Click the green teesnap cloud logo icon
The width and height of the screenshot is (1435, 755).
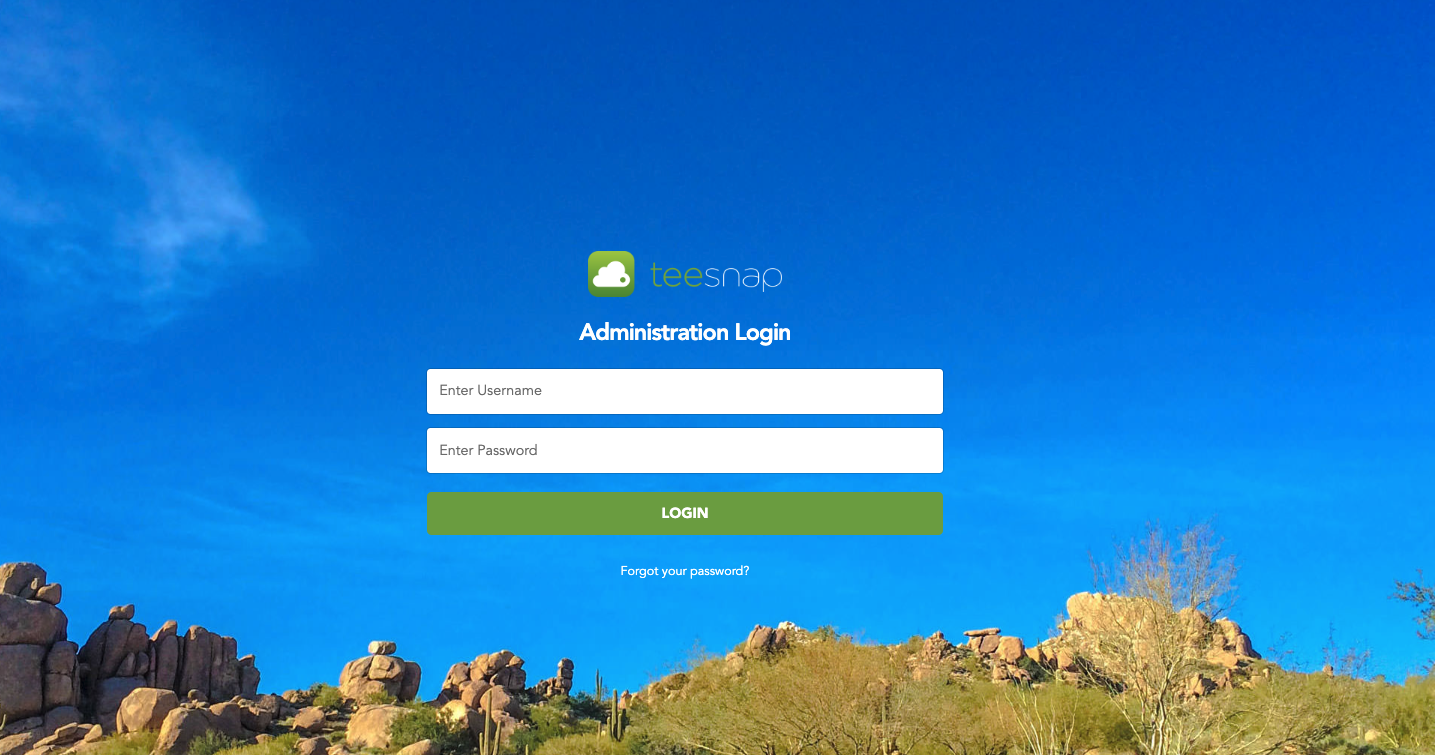tap(611, 274)
